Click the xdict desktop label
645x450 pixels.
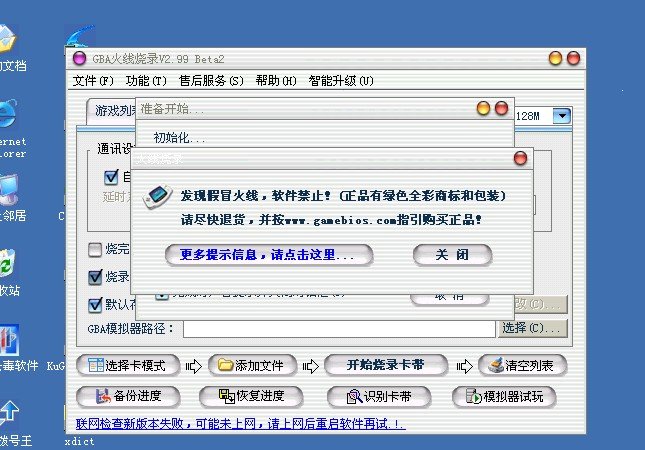click(79, 441)
